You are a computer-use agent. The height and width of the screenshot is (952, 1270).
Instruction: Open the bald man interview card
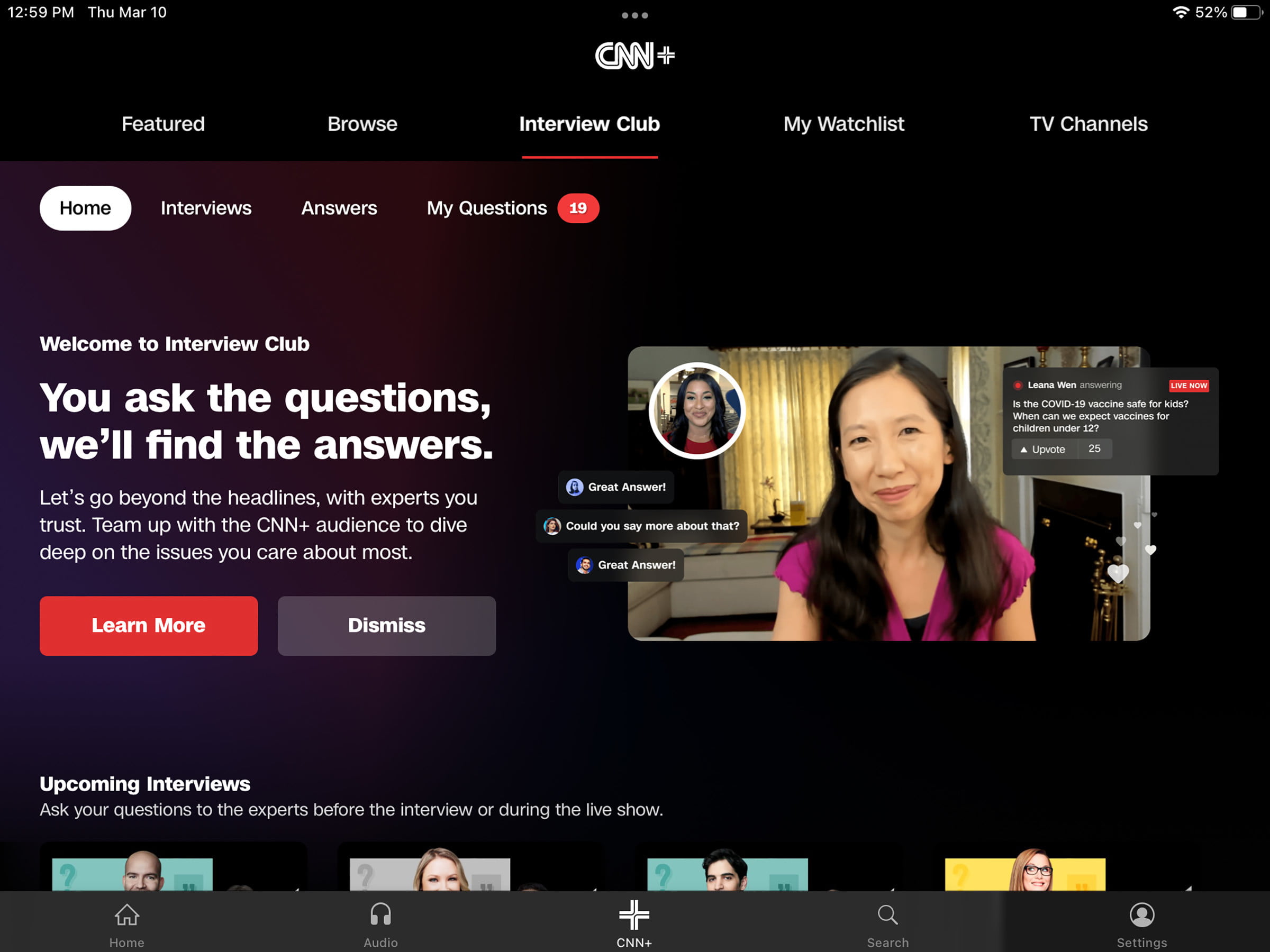(x=174, y=867)
